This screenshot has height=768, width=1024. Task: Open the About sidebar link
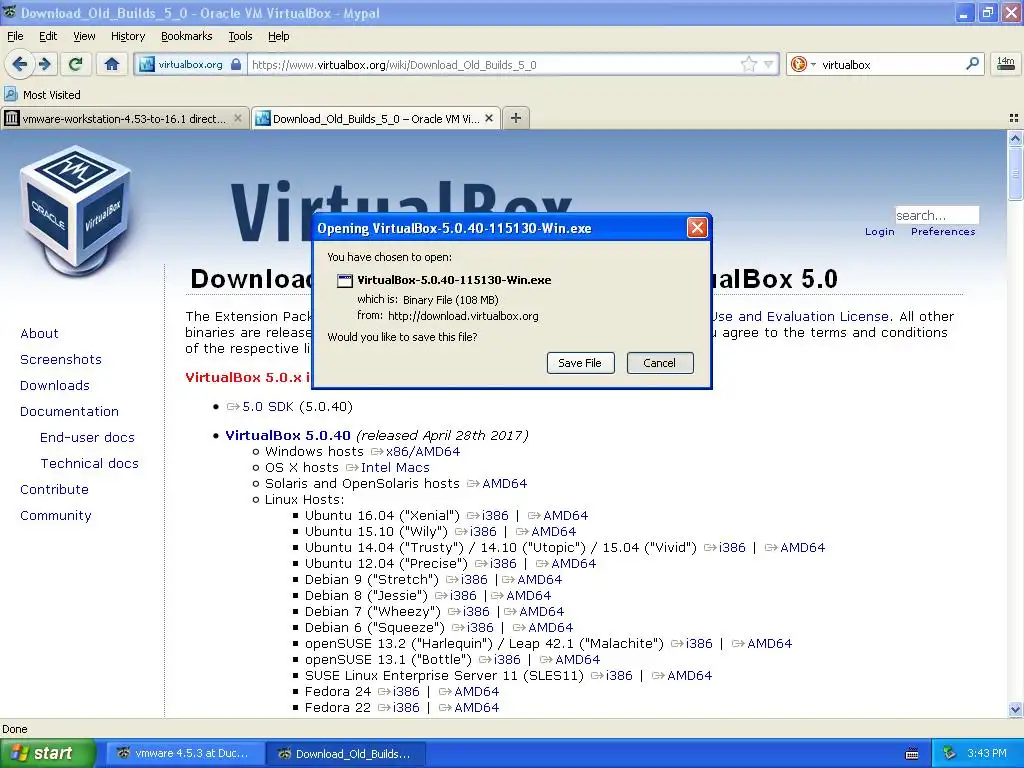(39, 333)
